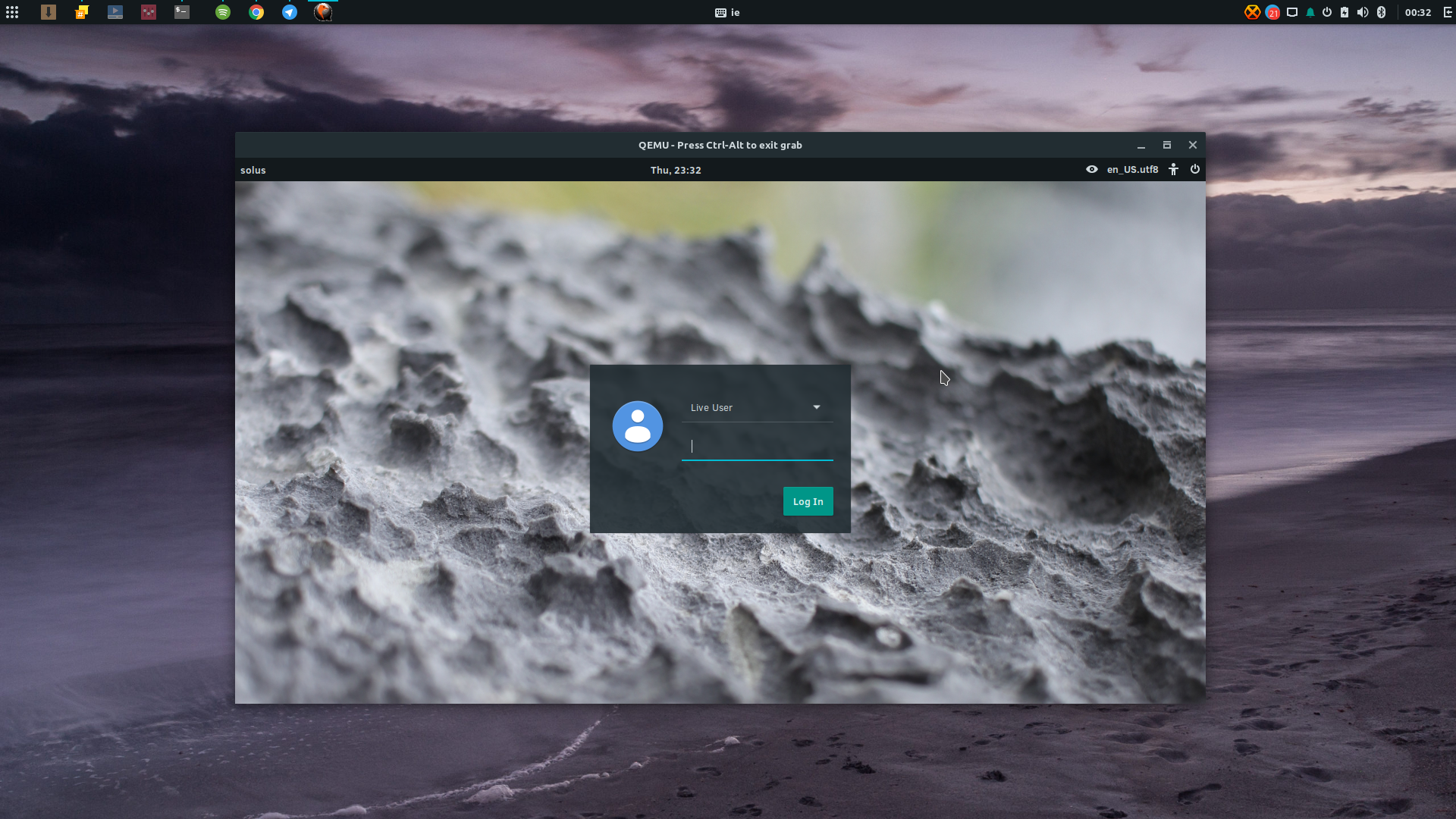The image size is (1456, 819).
Task: Open the orange hexagon tray icon
Action: (1253, 12)
